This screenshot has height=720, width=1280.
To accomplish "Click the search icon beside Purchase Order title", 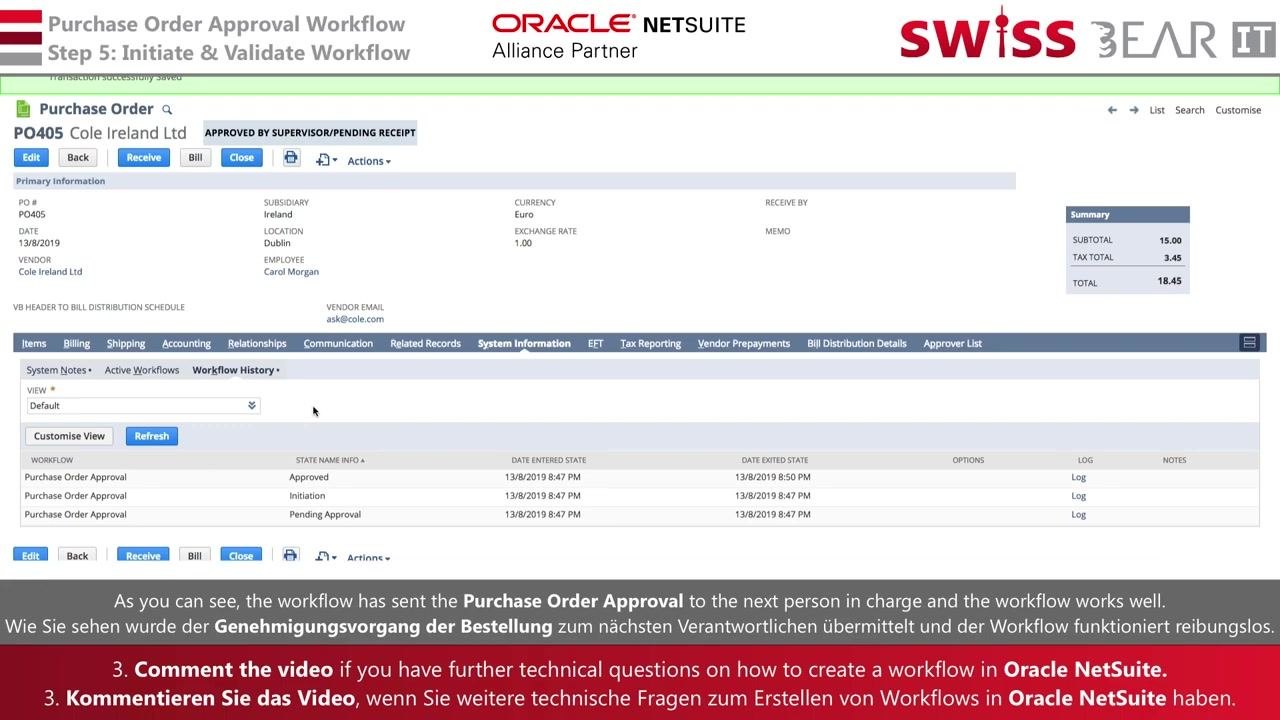I will tap(167, 110).
